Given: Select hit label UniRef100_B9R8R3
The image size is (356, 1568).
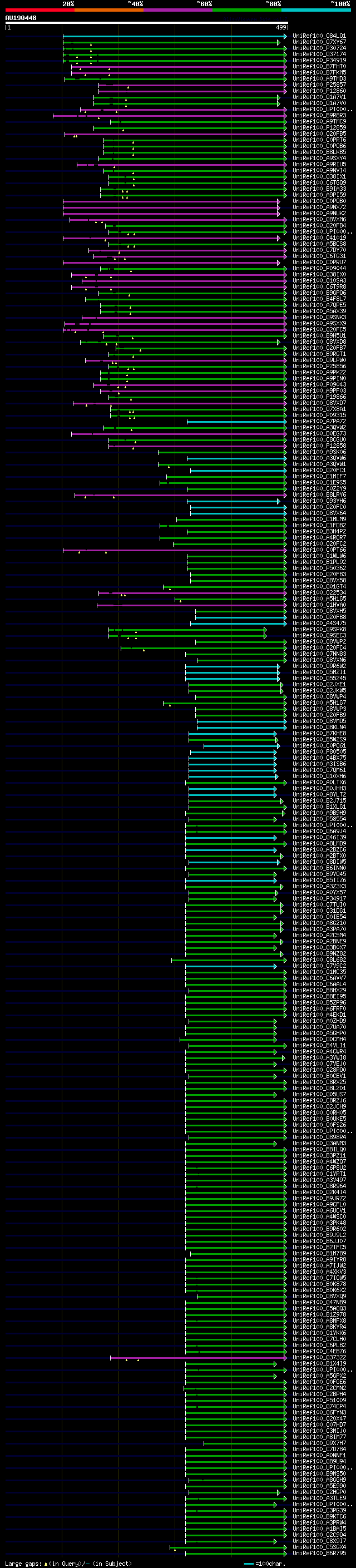Looking at the screenshot, I should pyautogui.click(x=319, y=116).
